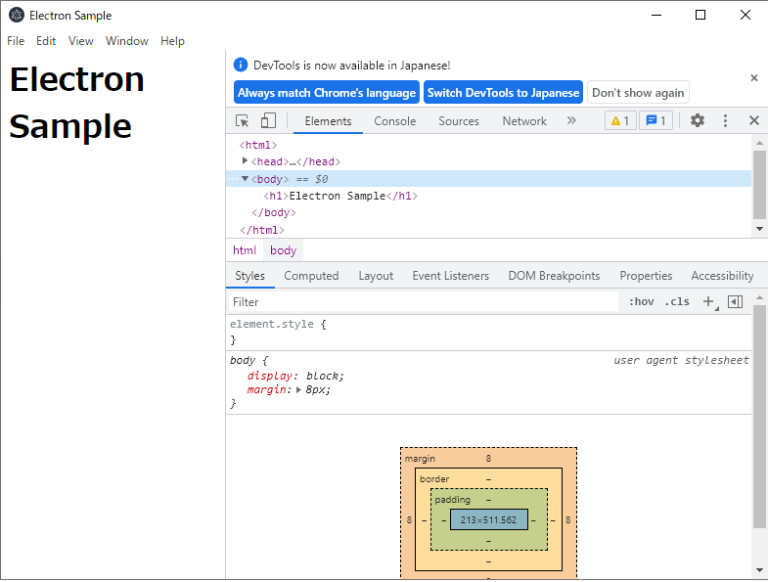Expand the margin shorthand property

(x=298, y=390)
